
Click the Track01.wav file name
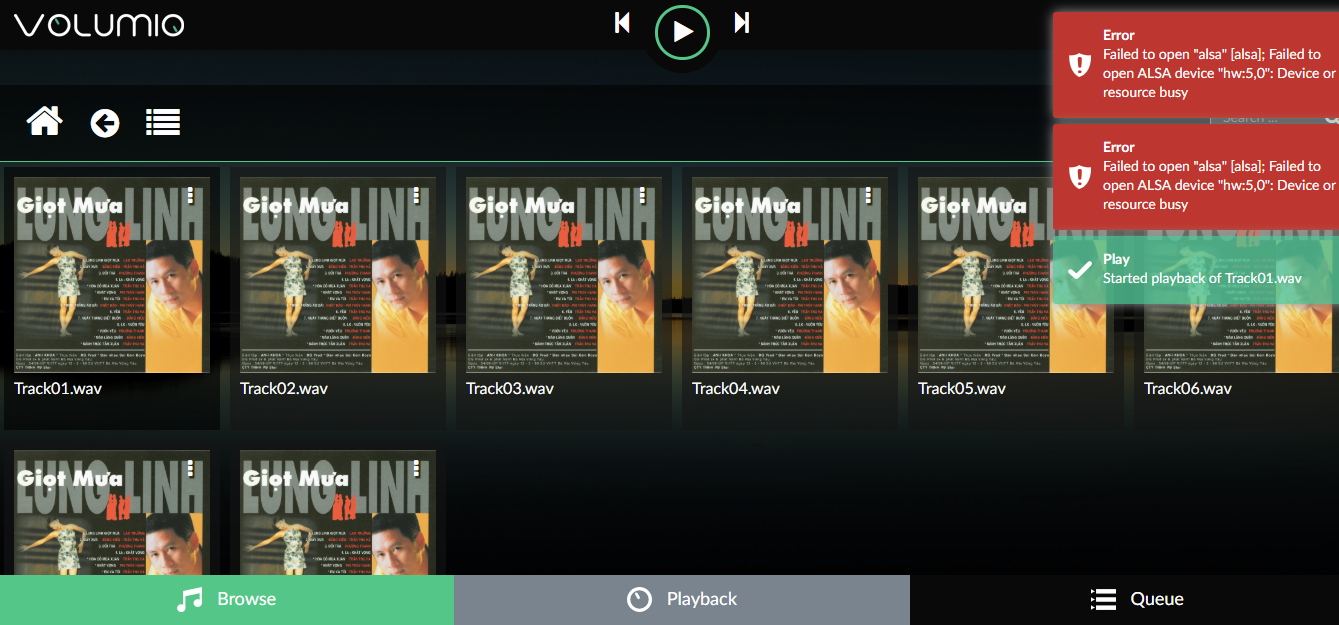tap(58, 388)
